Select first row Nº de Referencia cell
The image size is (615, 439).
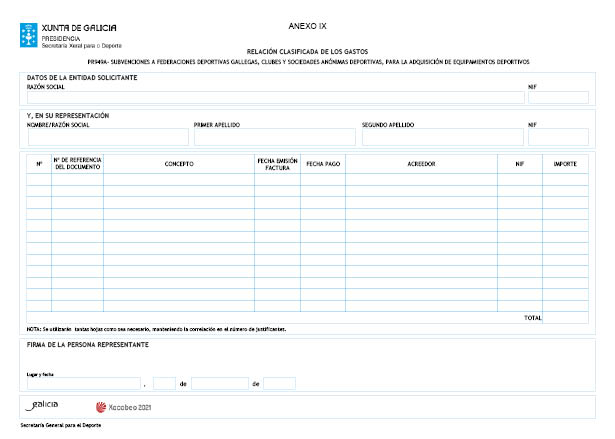[x=77, y=179]
